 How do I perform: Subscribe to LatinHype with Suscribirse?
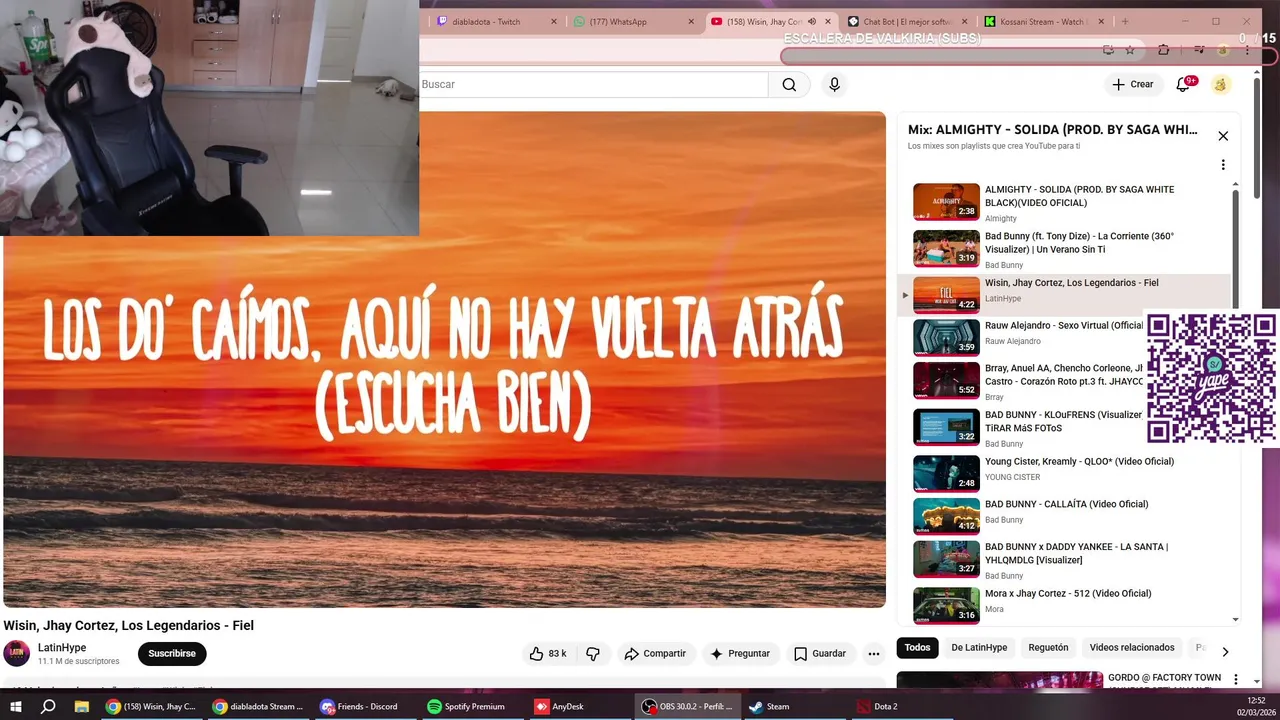tap(172, 654)
